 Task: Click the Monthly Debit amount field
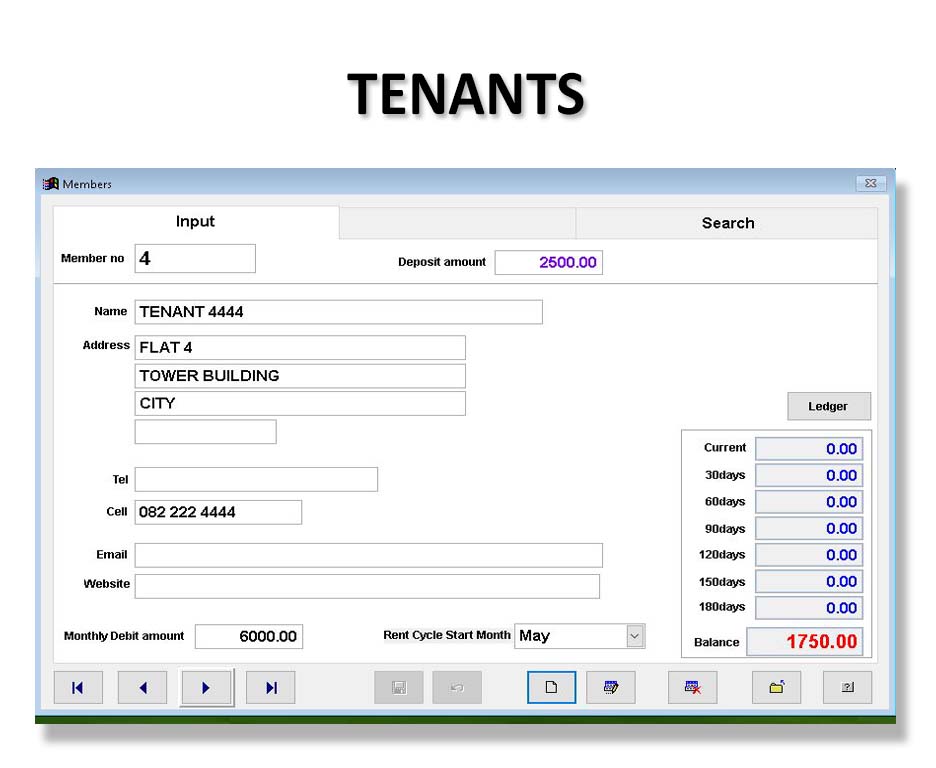click(248, 637)
